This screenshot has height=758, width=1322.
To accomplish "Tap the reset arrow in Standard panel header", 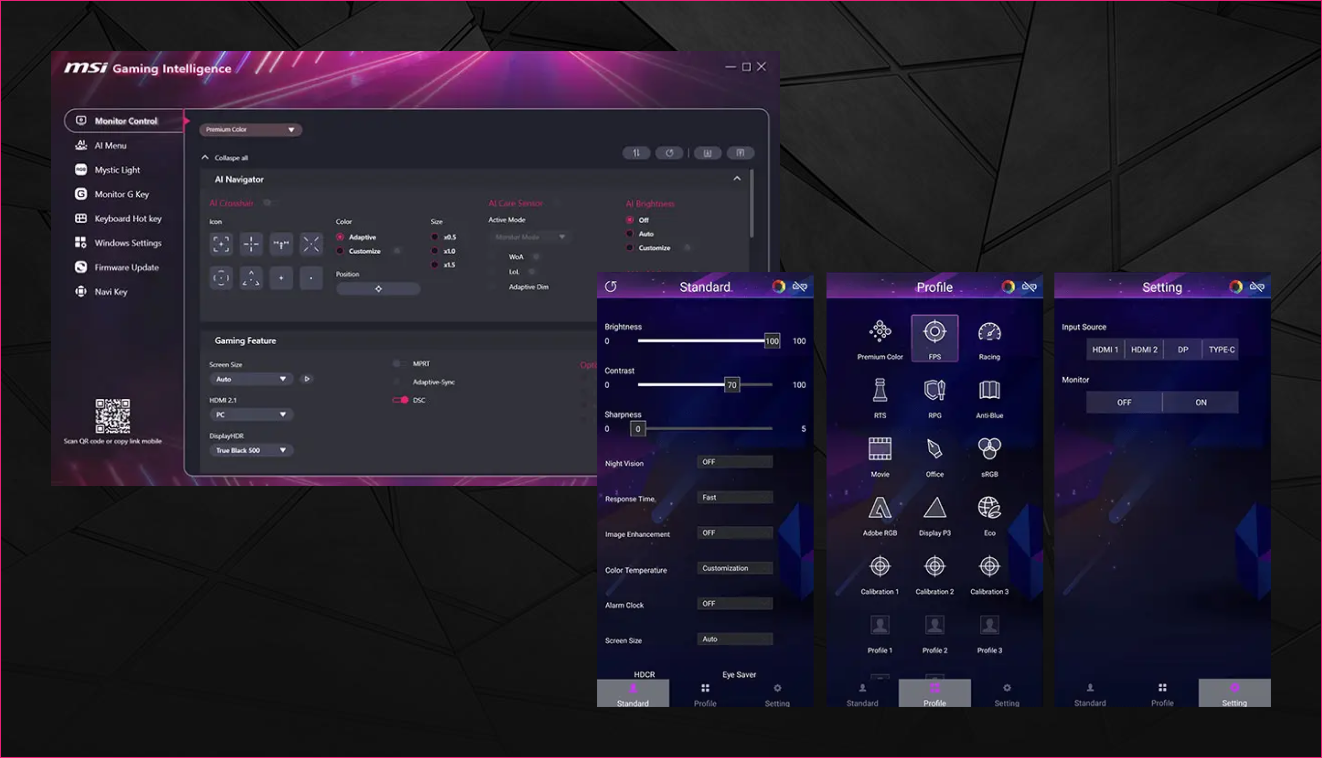I will (x=611, y=287).
